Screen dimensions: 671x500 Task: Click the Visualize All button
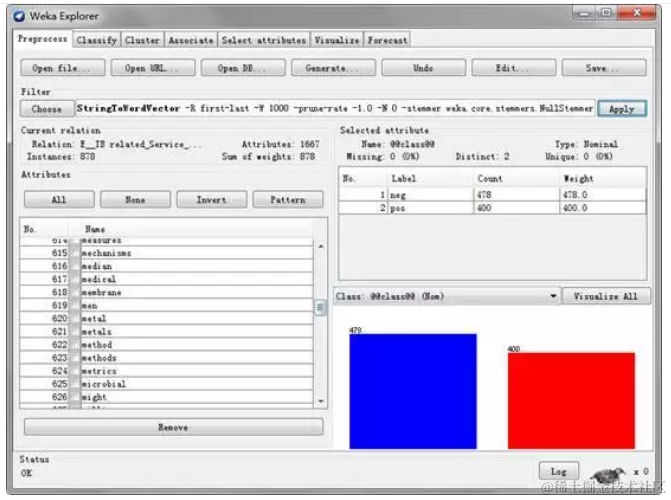(606, 296)
